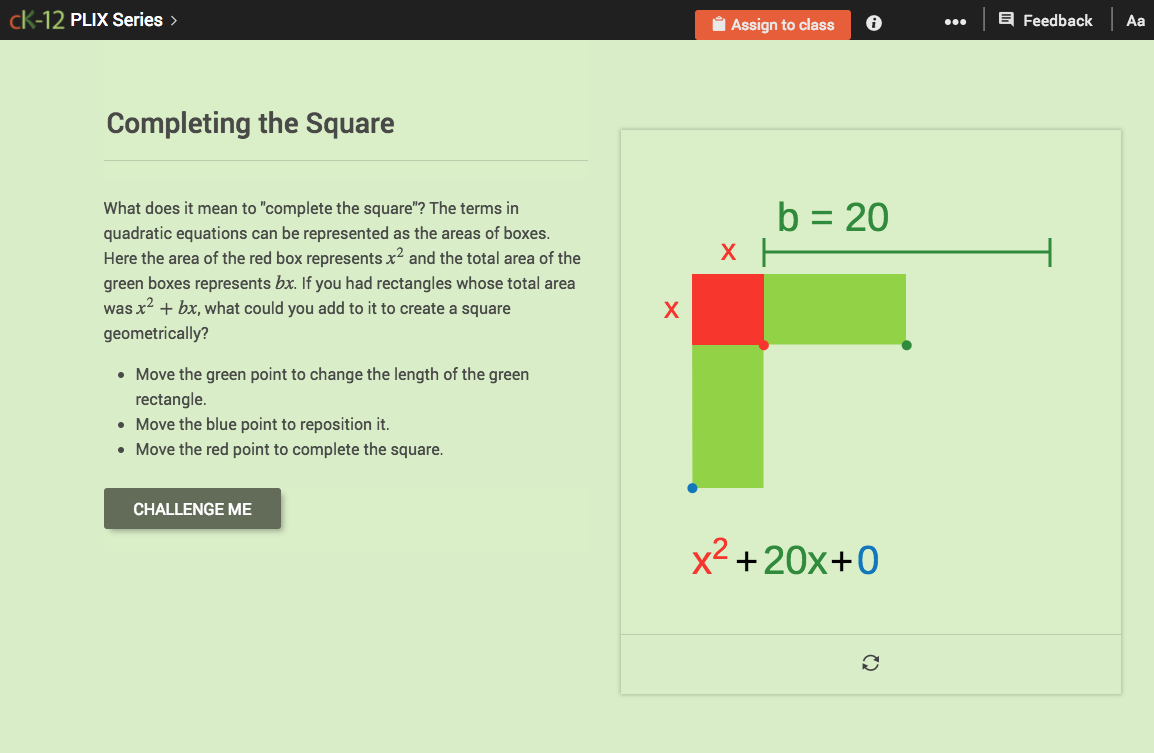Click the info icon in the top bar

pyautogui.click(x=873, y=22)
